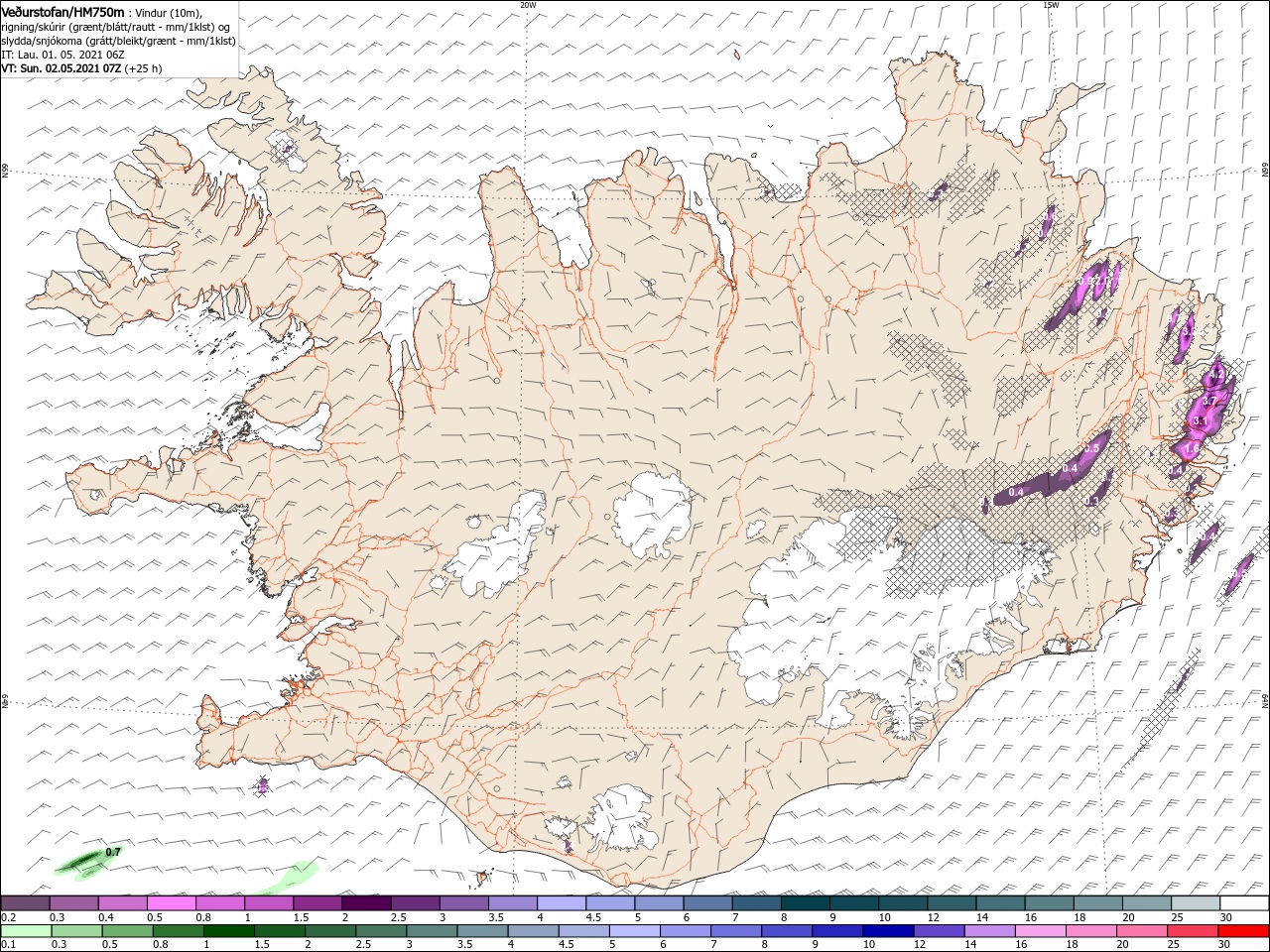
Task: Pick the 30 white swatch in snow scale
Action: (x=1245, y=902)
